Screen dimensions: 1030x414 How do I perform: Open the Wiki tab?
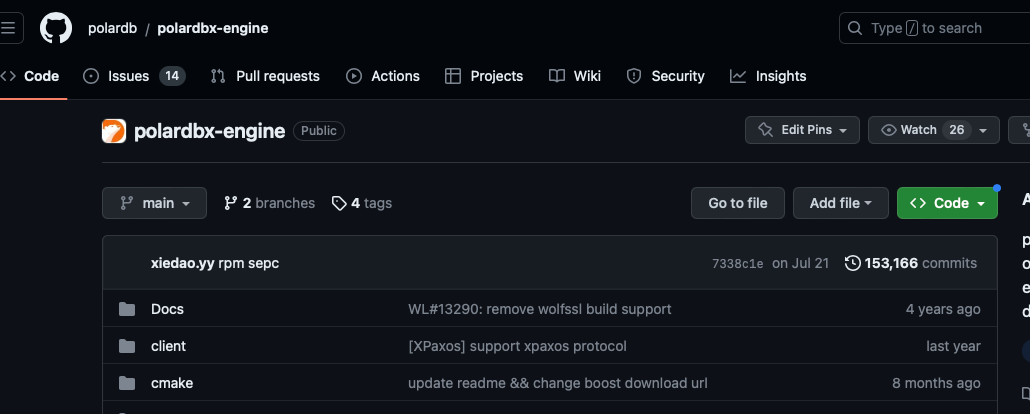[575, 76]
